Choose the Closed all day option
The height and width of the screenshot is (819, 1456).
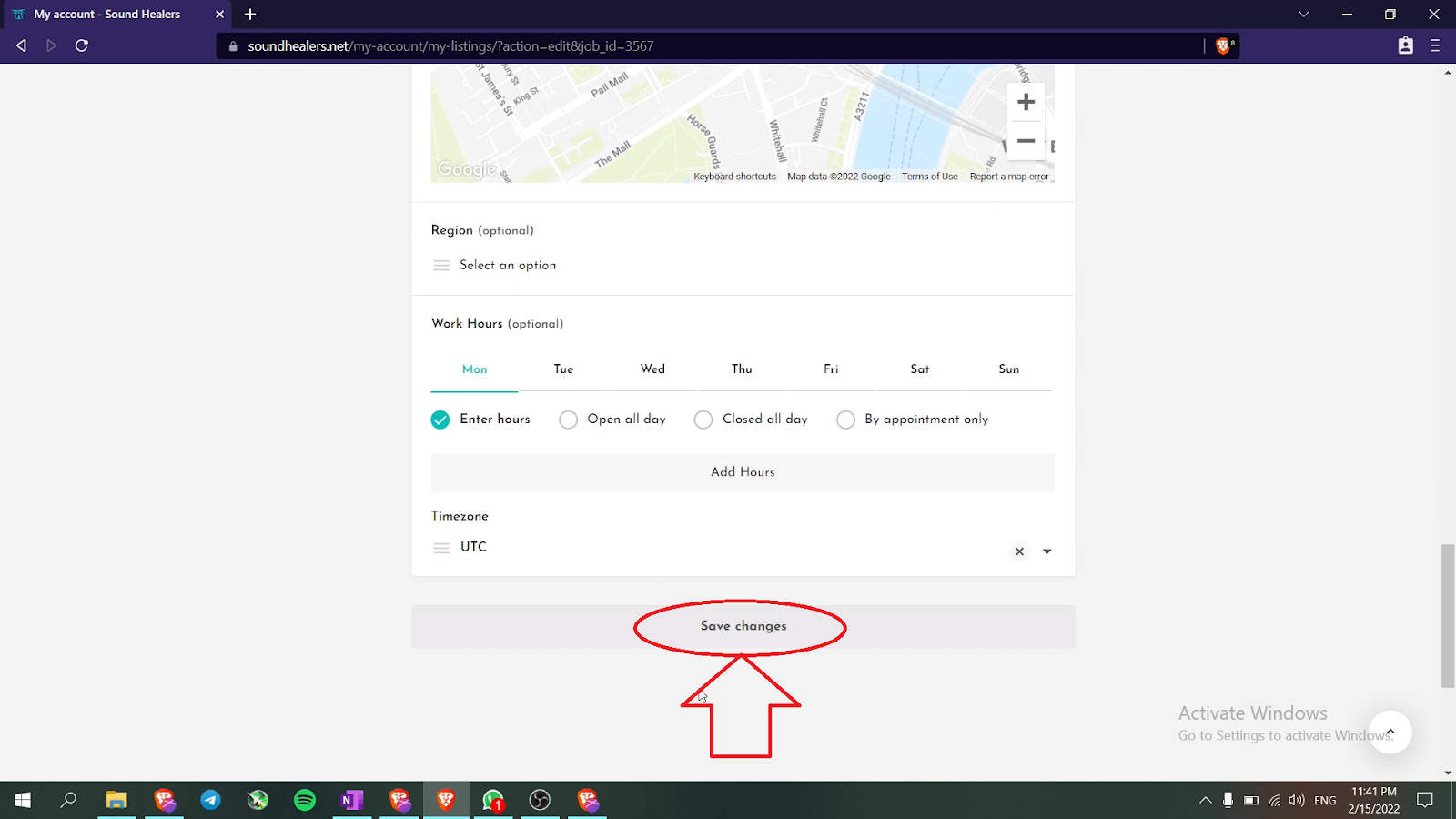(703, 420)
